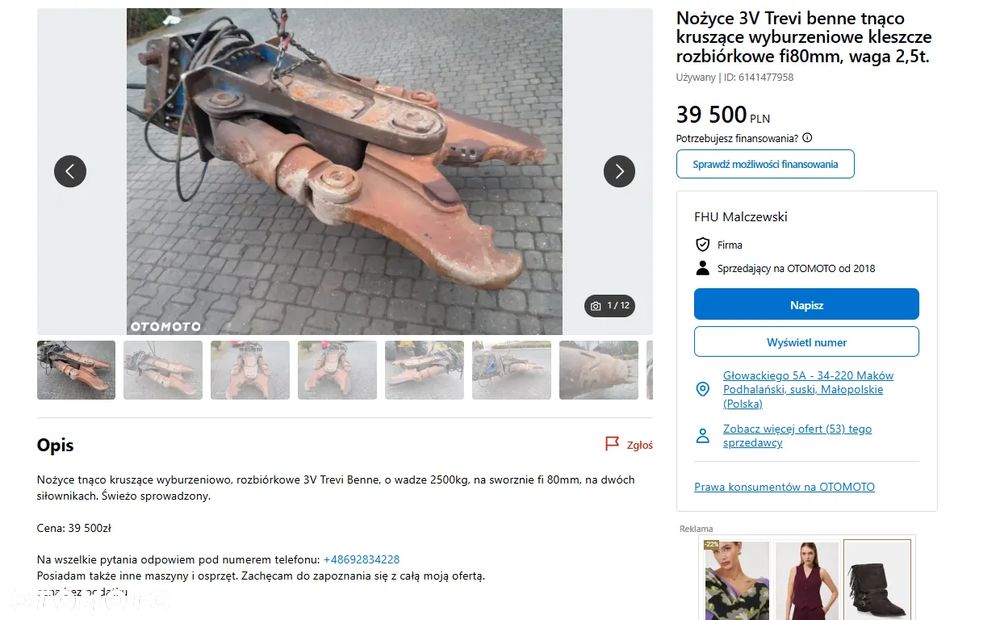Open the main shears photo in full view
1000x620 pixels.
[344, 171]
